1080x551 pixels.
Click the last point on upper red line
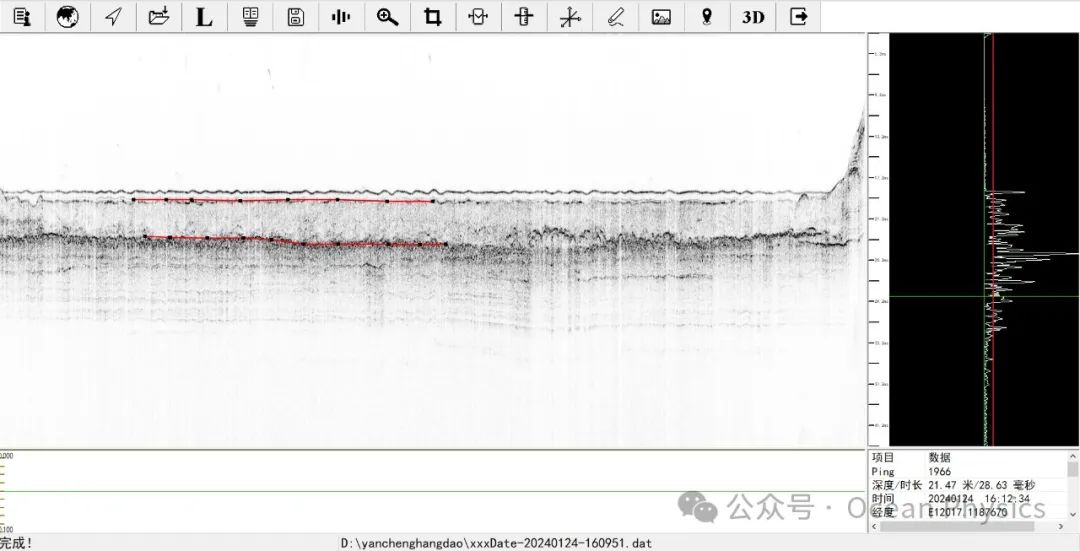pyautogui.click(x=432, y=201)
